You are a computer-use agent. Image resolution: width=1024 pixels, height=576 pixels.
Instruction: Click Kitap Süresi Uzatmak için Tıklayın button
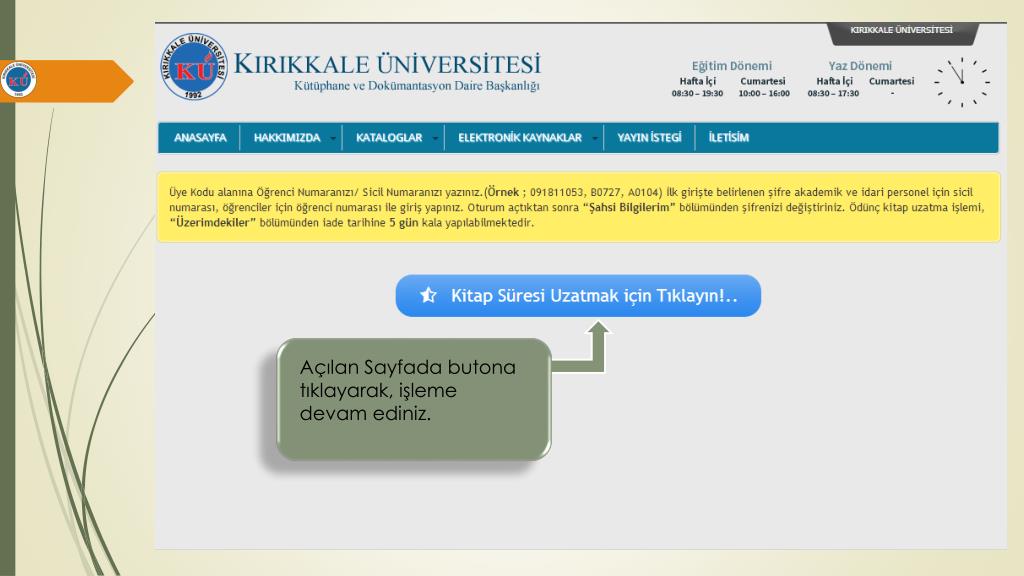pyautogui.click(x=578, y=296)
